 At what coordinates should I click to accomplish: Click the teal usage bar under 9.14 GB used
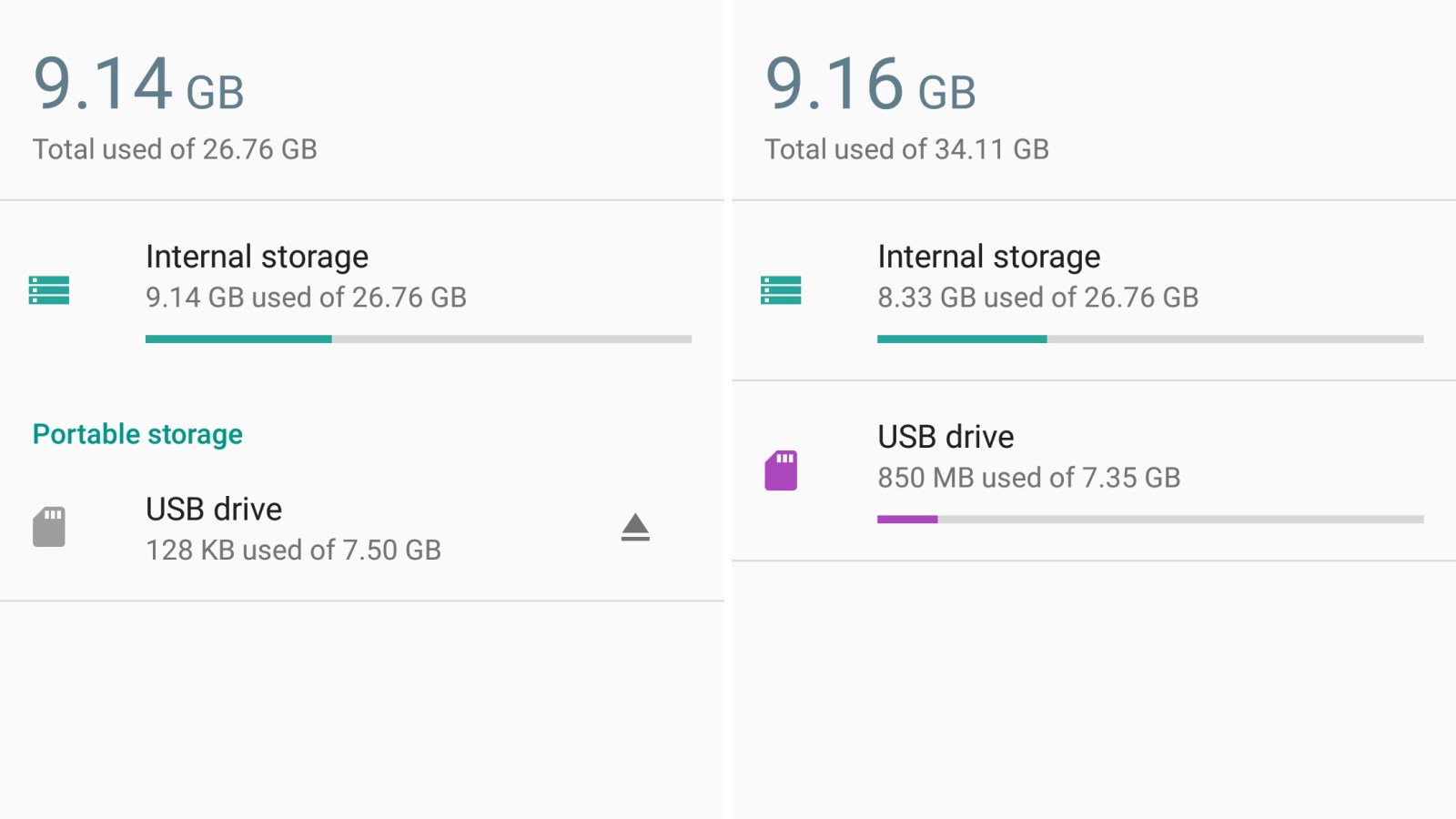coord(419,339)
